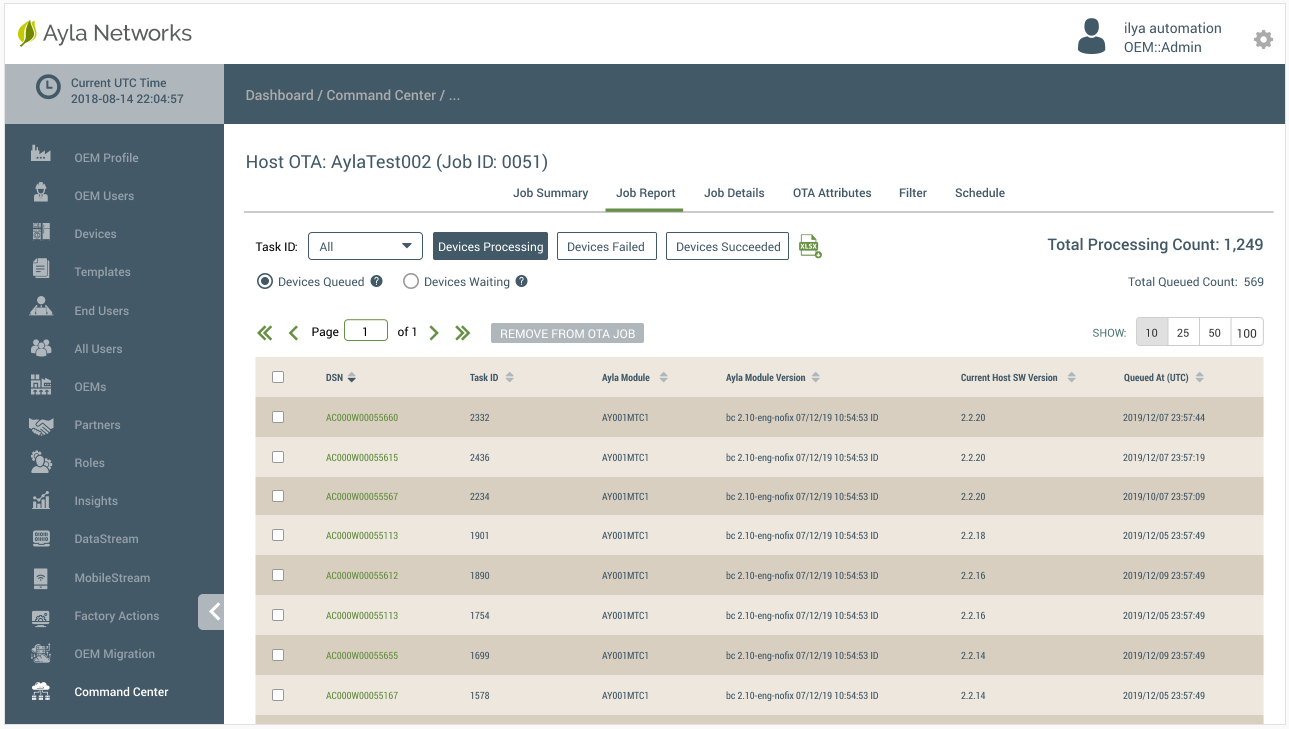Click the Devices Succeeded button
This screenshot has width=1289, height=729.
[x=728, y=246]
